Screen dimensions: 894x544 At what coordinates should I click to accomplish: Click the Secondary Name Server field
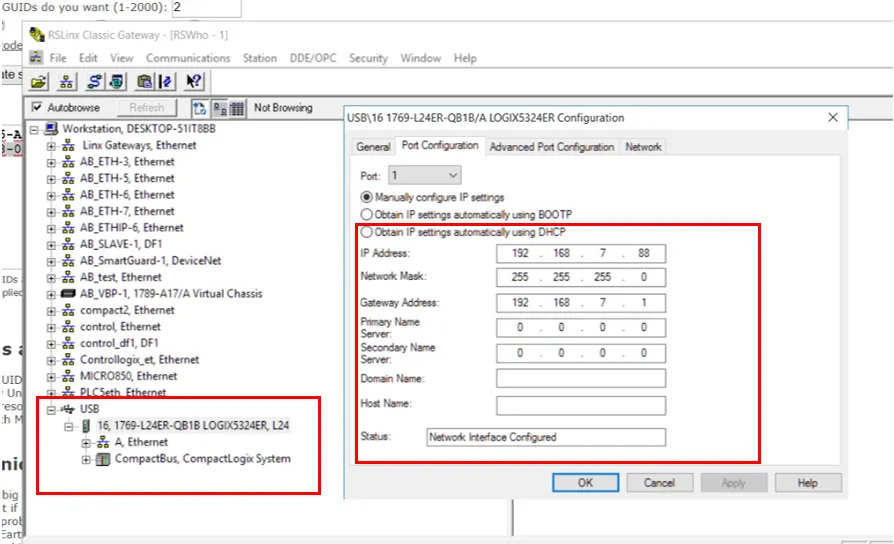point(581,353)
